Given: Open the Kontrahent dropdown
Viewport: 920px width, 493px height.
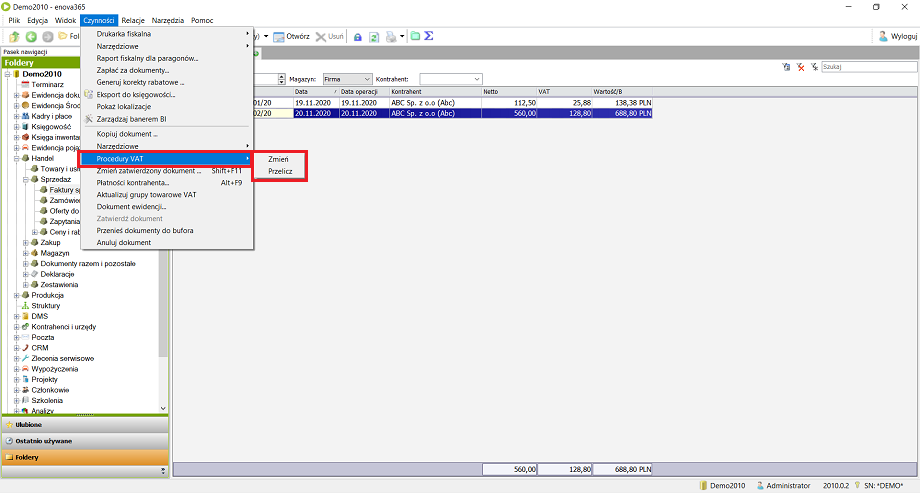Looking at the screenshot, I should point(451,79).
